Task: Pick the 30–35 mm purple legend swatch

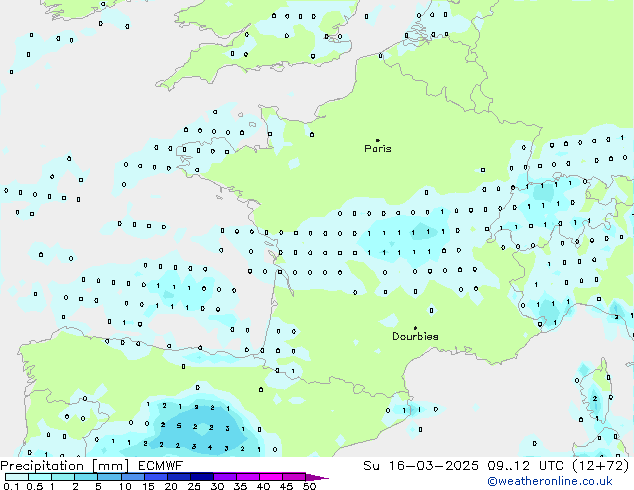Action: [224, 477]
